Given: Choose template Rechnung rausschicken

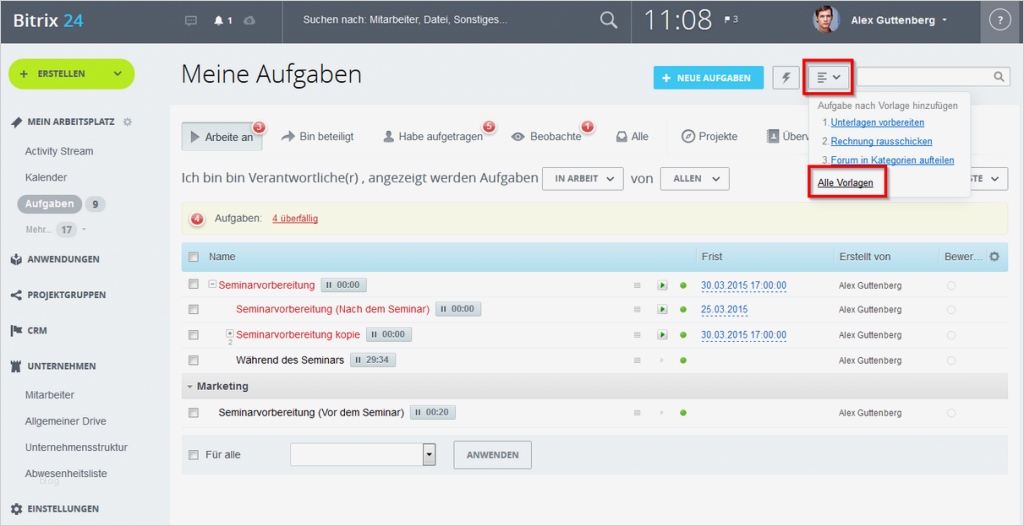Looking at the screenshot, I should click(x=881, y=141).
